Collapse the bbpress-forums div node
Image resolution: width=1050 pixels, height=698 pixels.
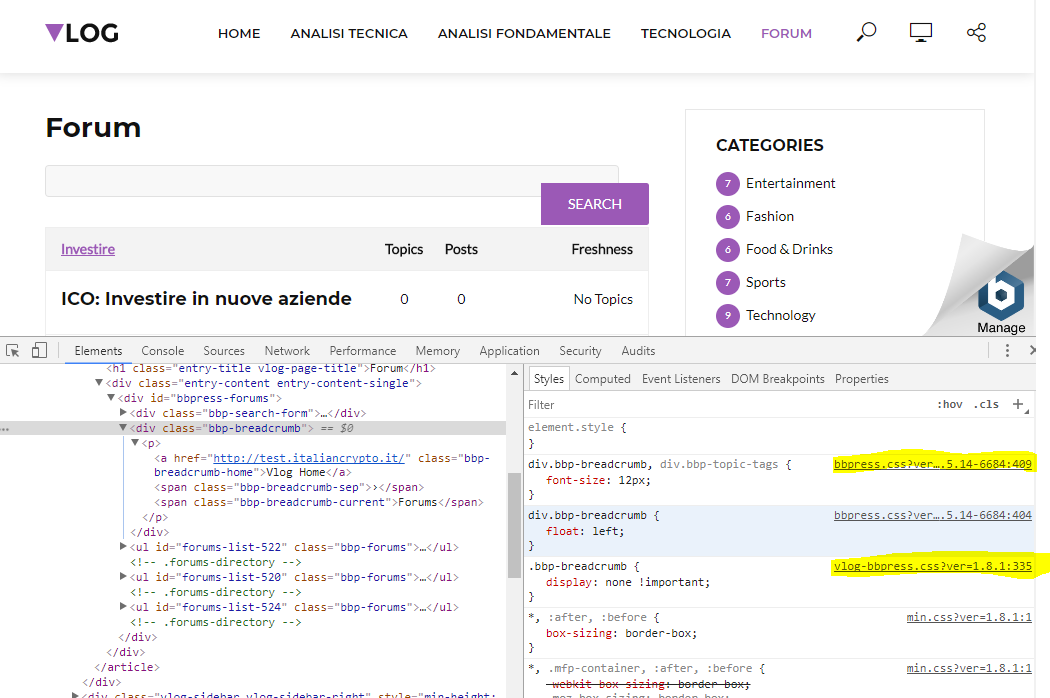111,397
